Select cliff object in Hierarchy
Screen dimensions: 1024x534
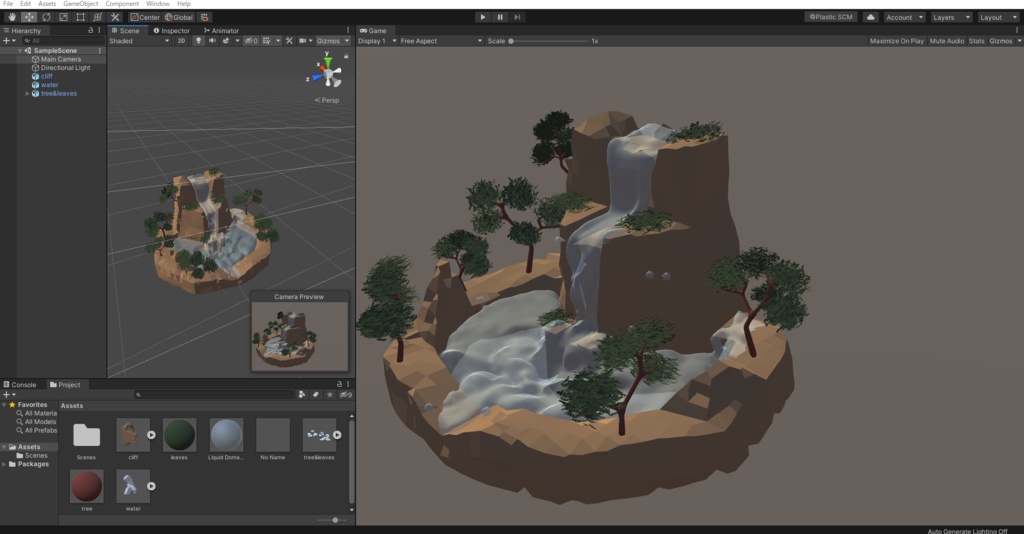42,76
